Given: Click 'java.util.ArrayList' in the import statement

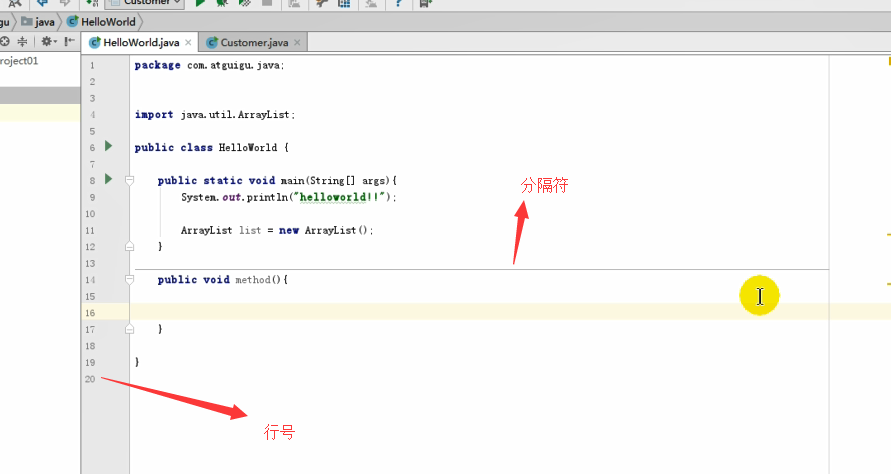Looking at the screenshot, I should coord(235,115).
